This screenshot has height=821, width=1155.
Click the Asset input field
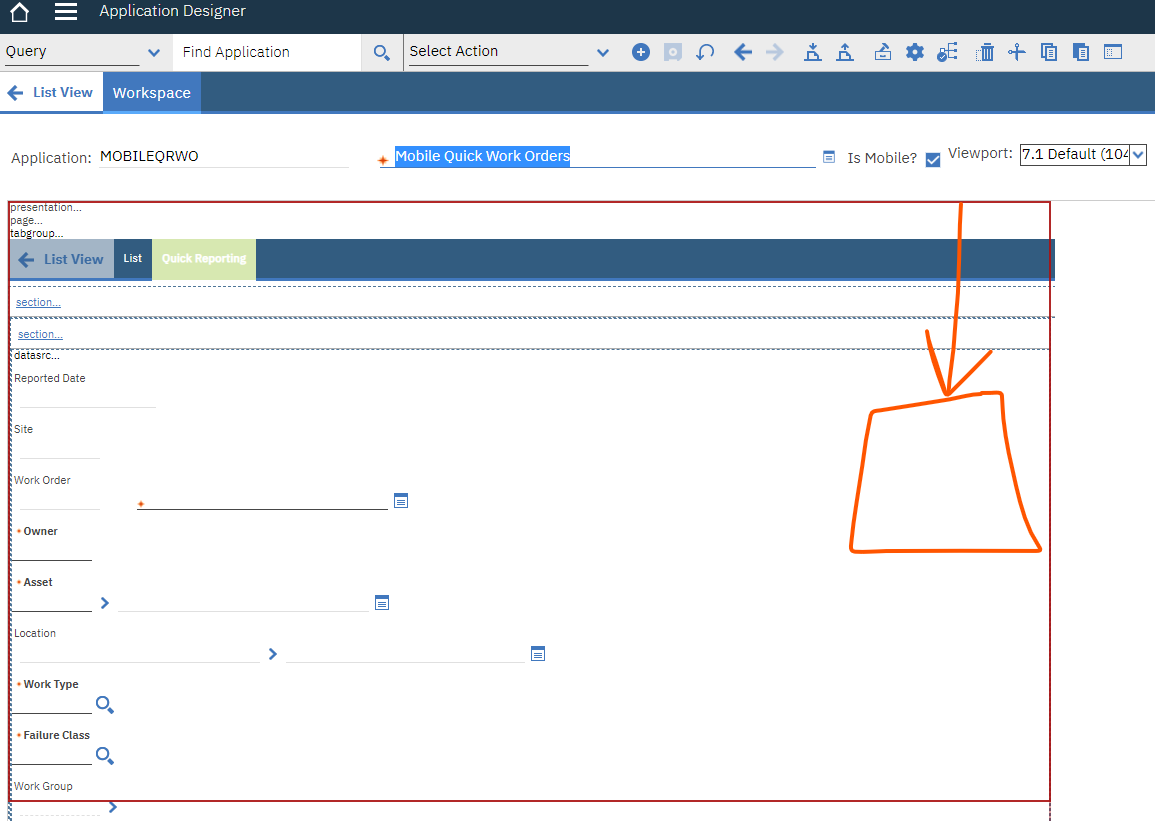[x=52, y=603]
